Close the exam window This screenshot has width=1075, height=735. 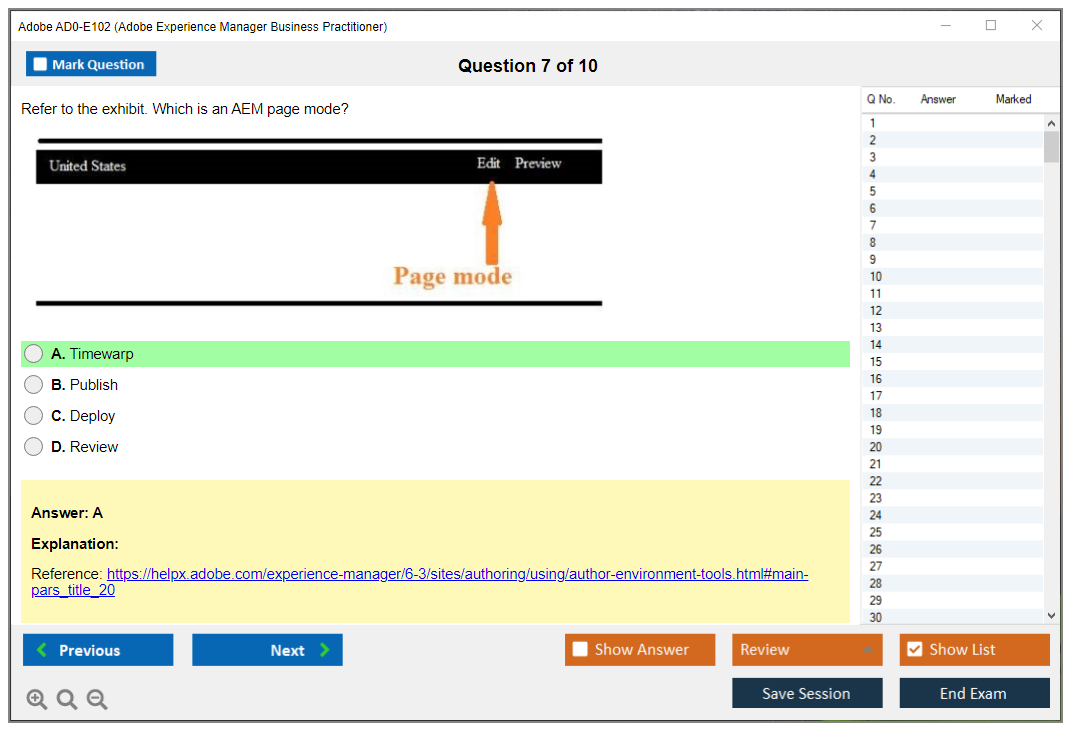tap(1037, 26)
